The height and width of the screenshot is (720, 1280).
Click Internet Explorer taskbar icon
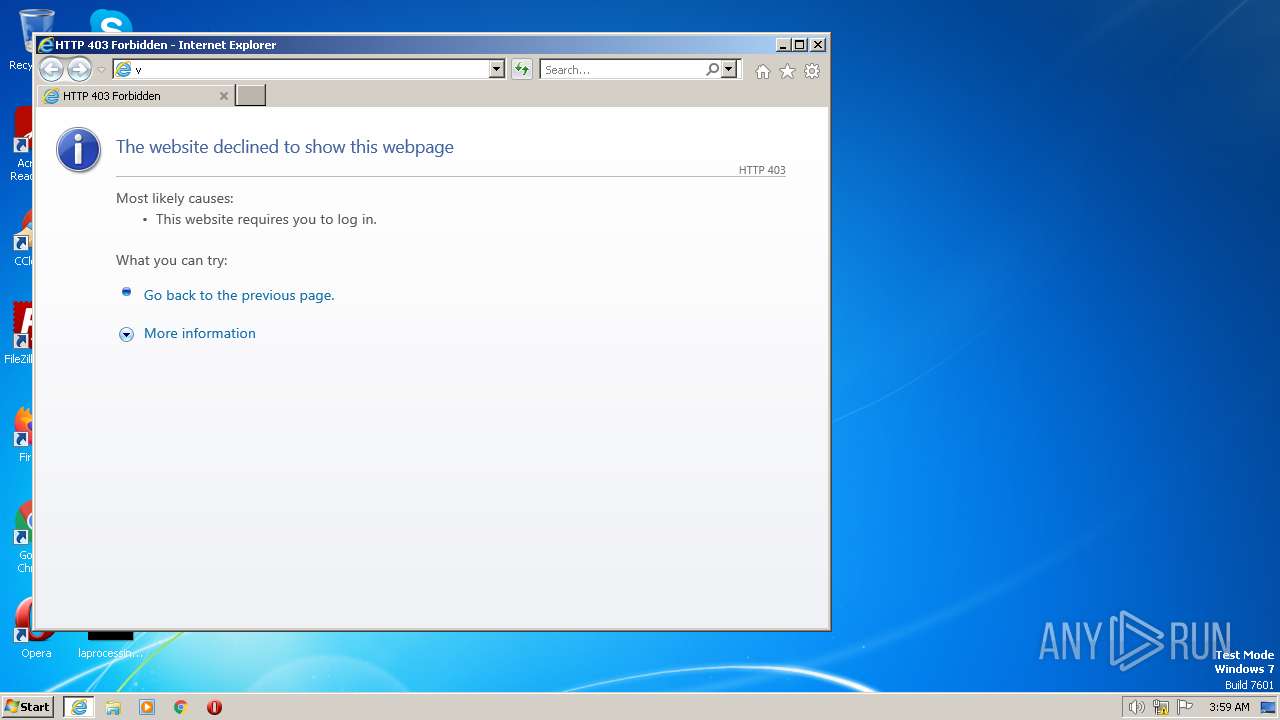click(x=79, y=707)
